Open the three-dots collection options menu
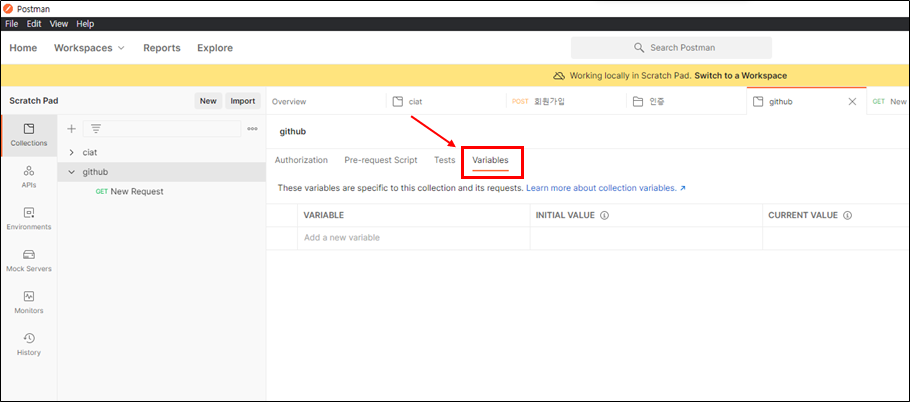The height and width of the screenshot is (402, 910). click(252, 129)
